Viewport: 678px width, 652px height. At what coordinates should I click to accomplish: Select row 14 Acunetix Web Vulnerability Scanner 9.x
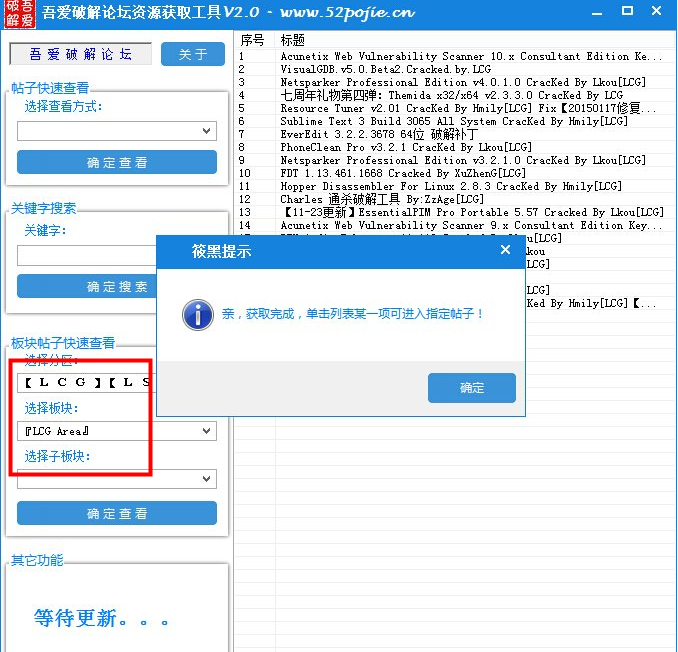[455, 225]
